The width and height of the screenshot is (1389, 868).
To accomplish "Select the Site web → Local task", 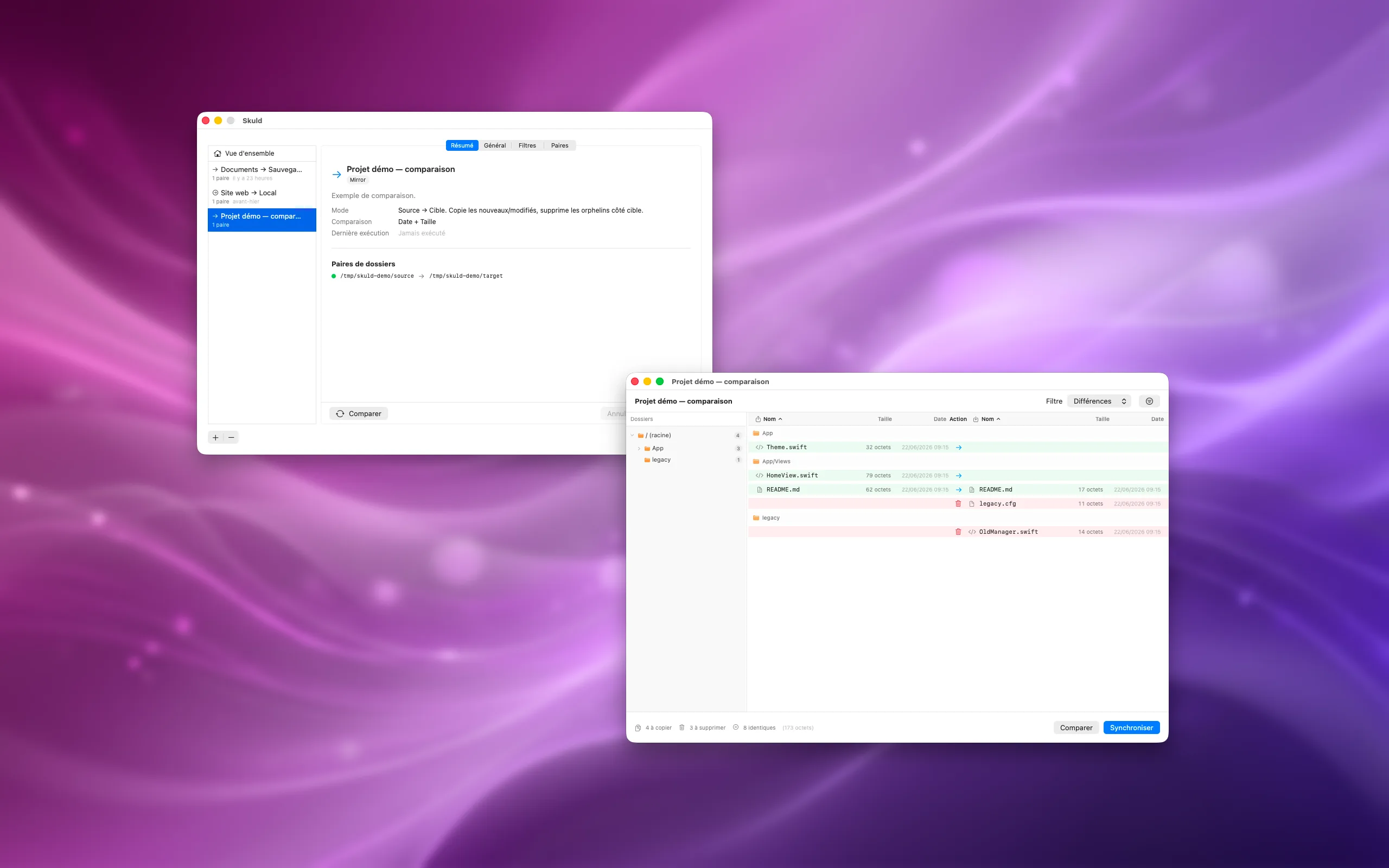I will click(262, 196).
